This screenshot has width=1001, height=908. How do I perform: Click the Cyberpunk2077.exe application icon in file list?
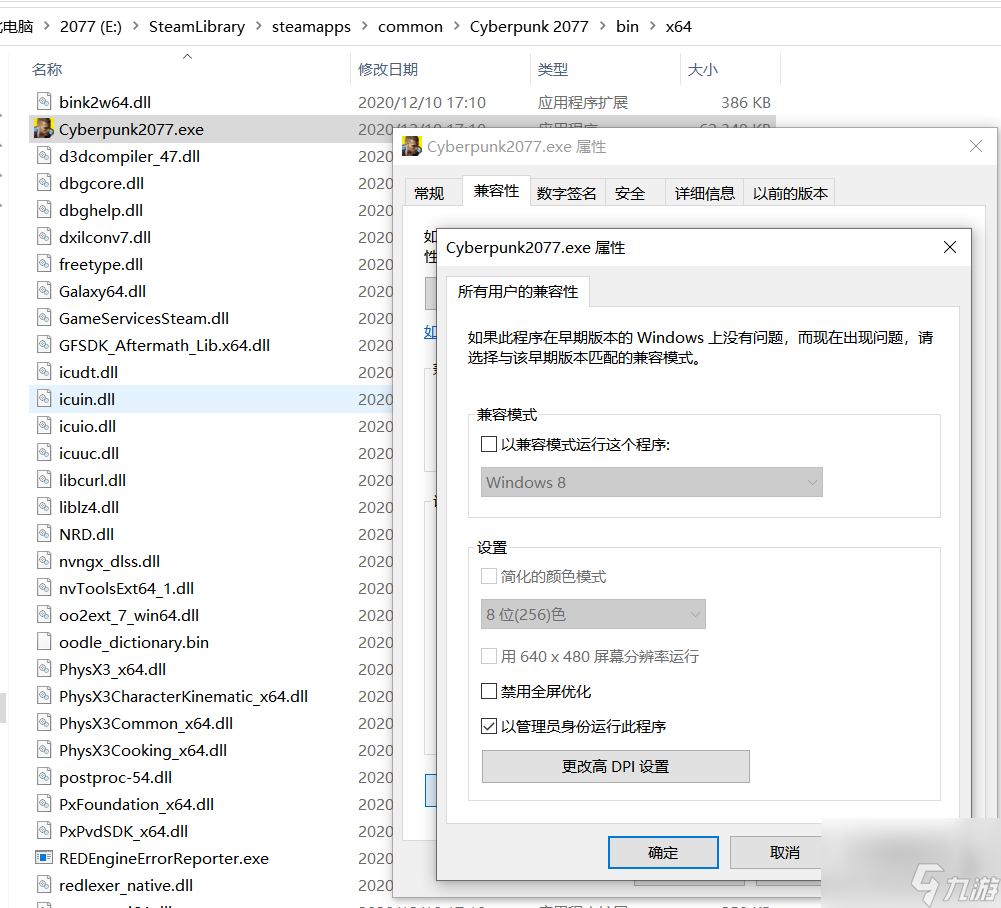(x=44, y=128)
